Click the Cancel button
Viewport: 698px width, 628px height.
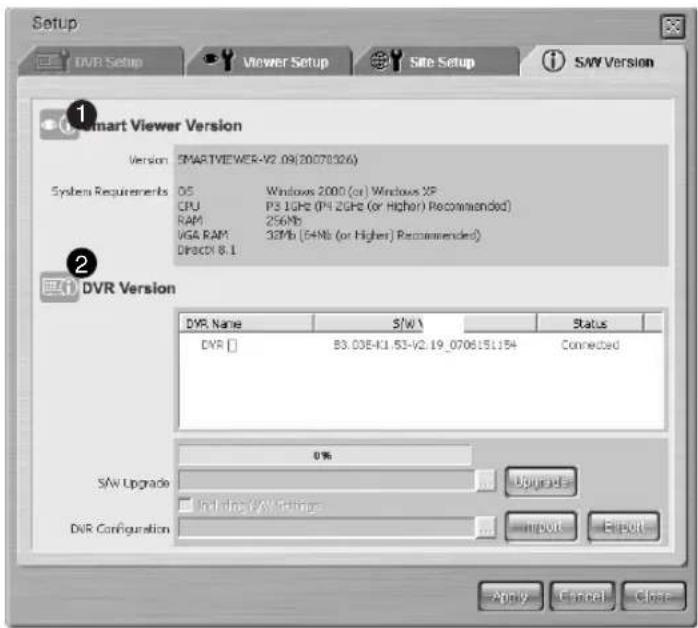[x=582, y=596]
